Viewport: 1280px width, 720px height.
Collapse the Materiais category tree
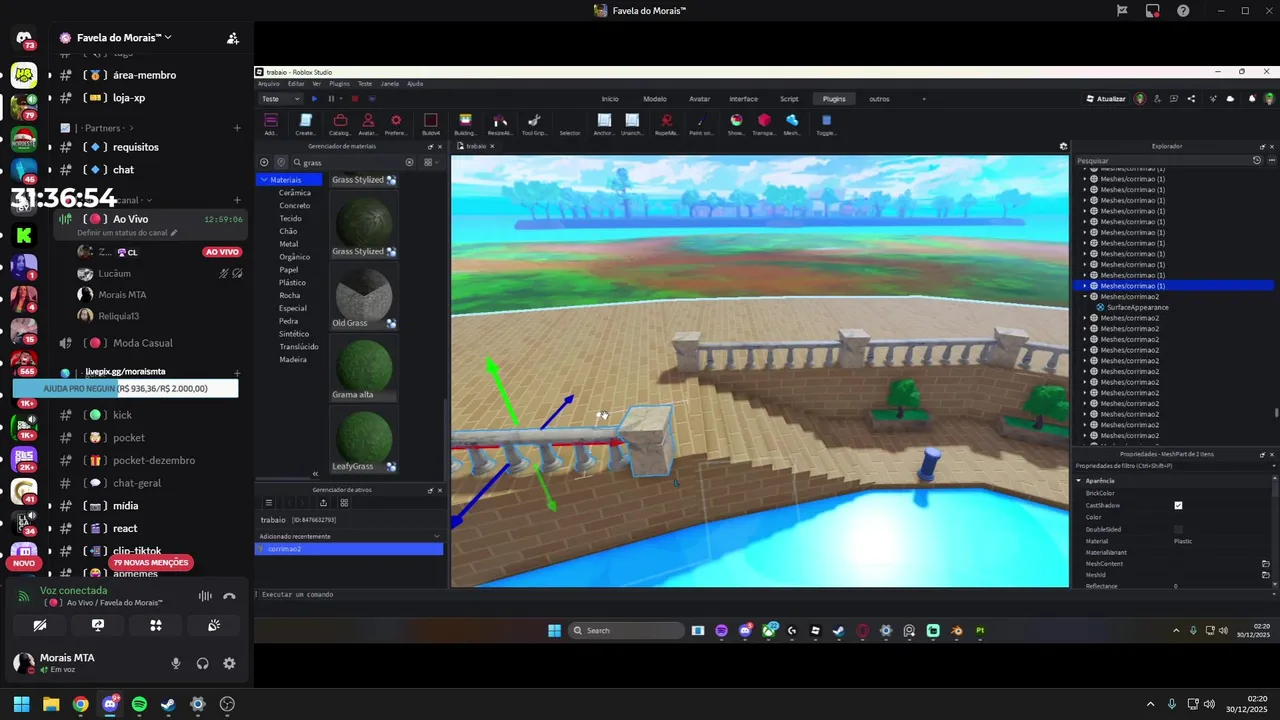click(263, 180)
